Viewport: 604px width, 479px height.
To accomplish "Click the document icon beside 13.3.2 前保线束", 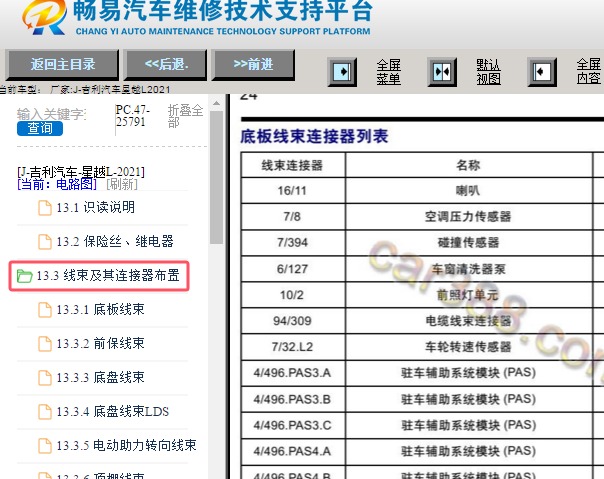I will click(x=45, y=344).
